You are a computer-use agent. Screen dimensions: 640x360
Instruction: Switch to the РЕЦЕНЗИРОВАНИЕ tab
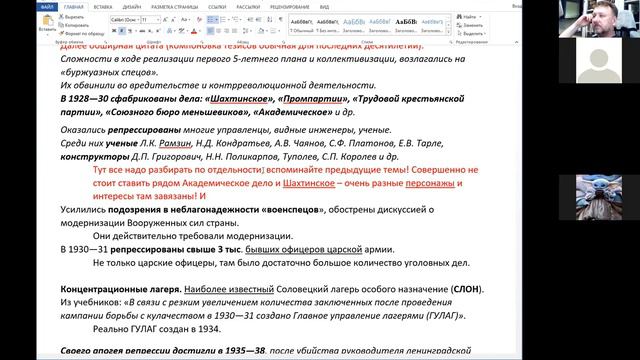[x=289, y=7]
